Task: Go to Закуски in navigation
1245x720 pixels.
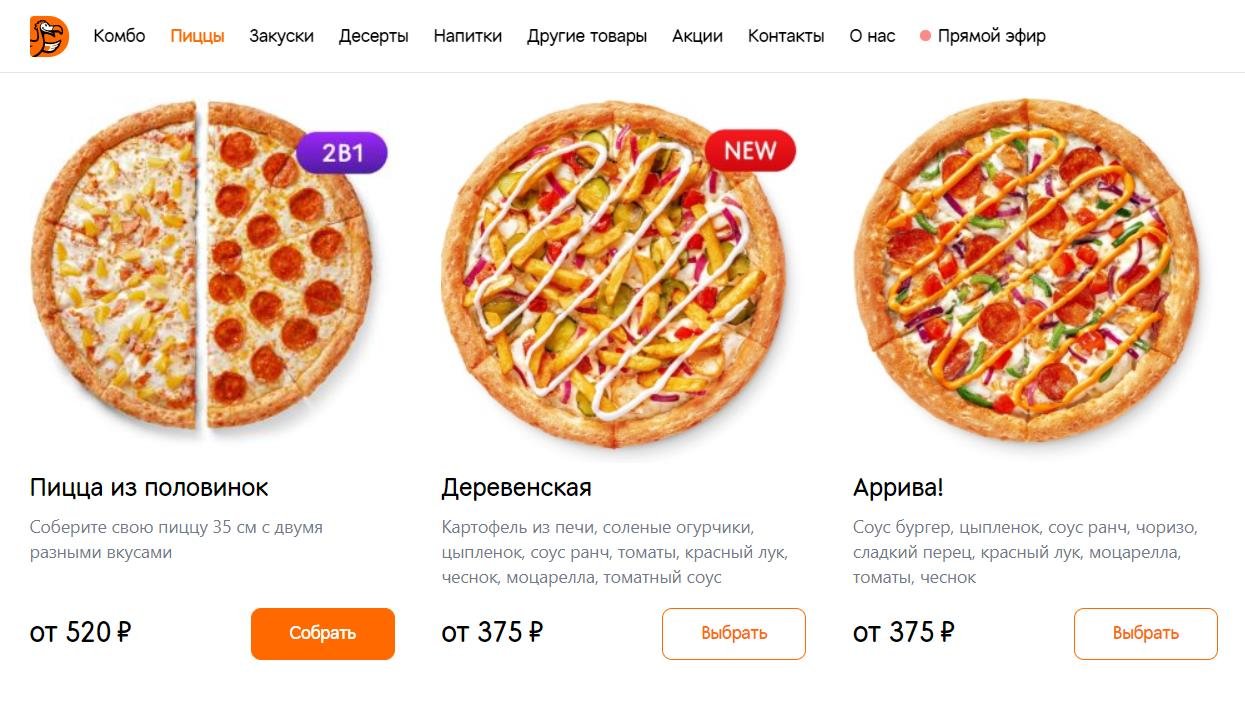Action: coord(281,36)
